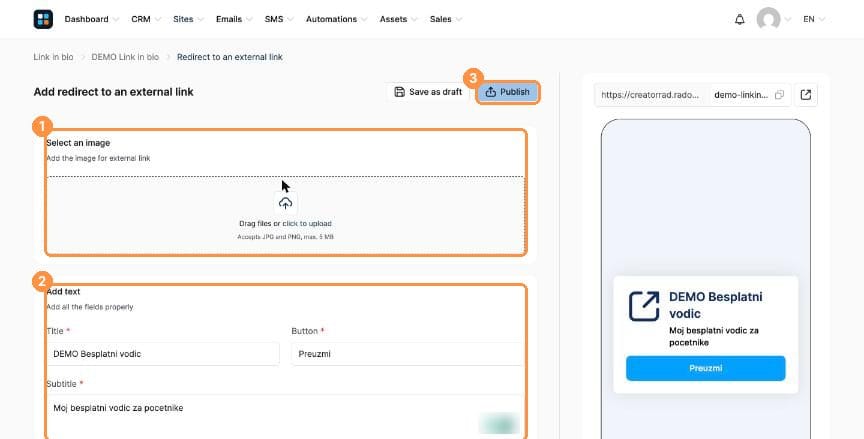The height and width of the screenshot is (439, 864).
Task: Click 'Moj besplatni vodic za pocetnike' preview text
Action: (714, 337)
